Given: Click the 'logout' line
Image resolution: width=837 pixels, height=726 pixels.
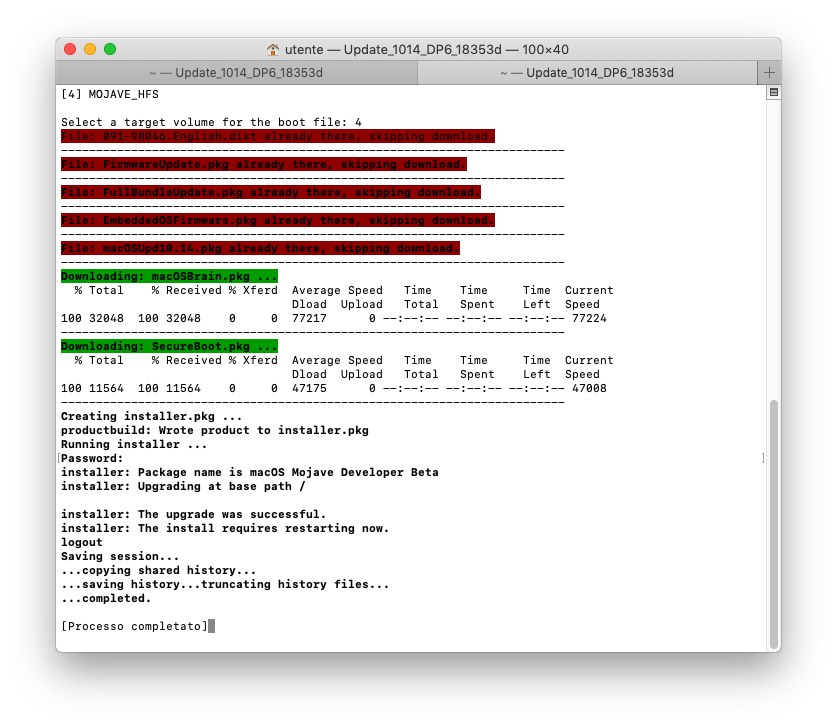Looking at the screenshot, I should click(x=82, y=542).
